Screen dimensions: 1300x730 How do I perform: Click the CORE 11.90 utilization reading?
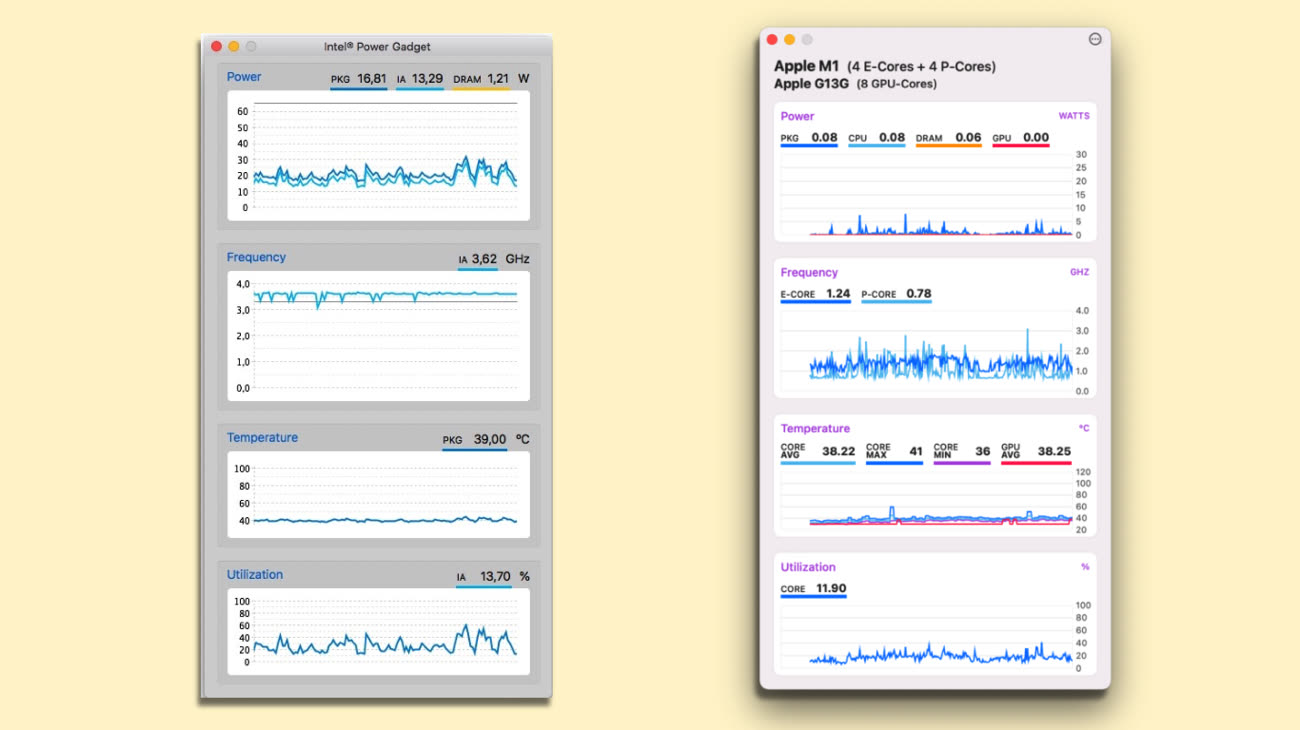[813, 590]
